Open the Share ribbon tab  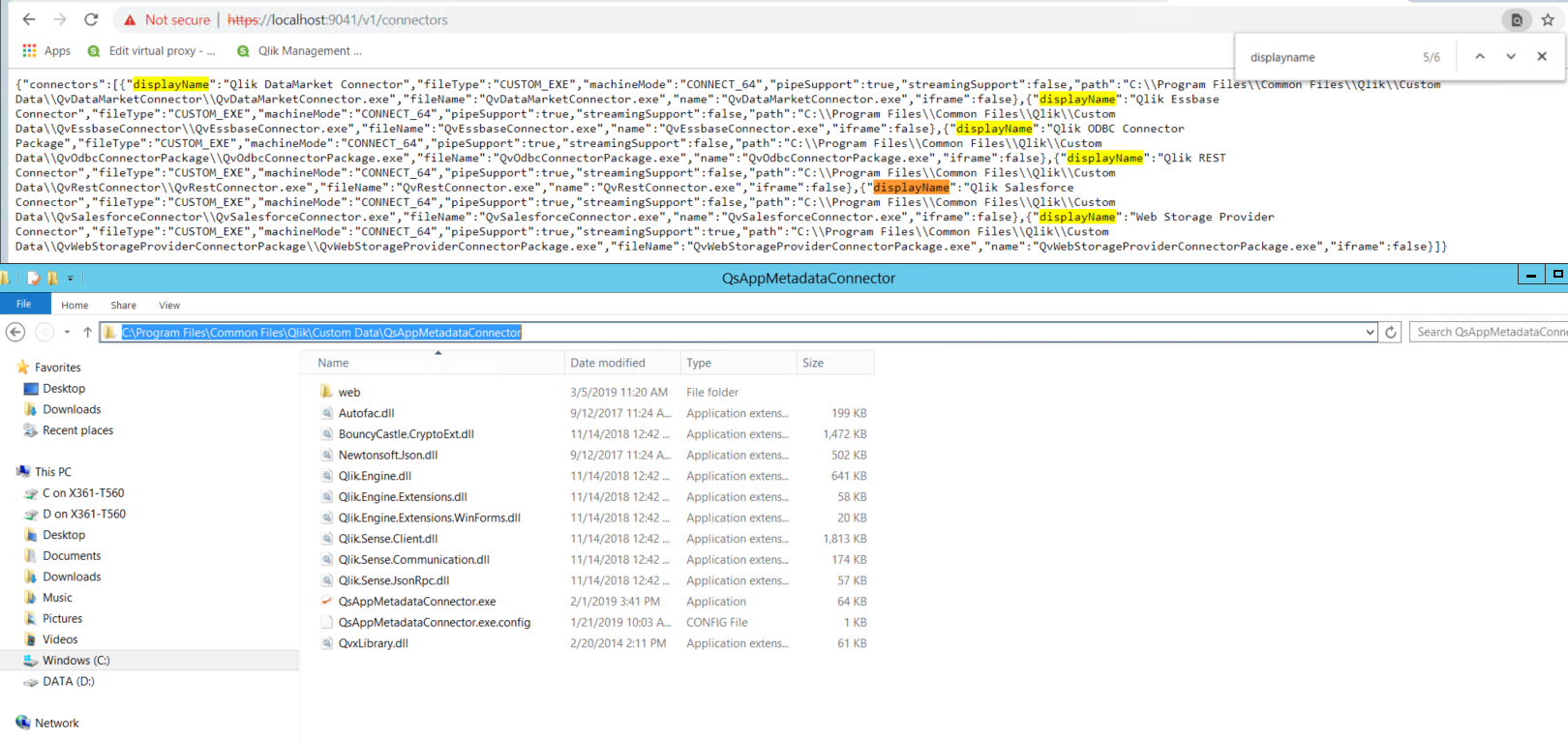click(x=123, y=305)
